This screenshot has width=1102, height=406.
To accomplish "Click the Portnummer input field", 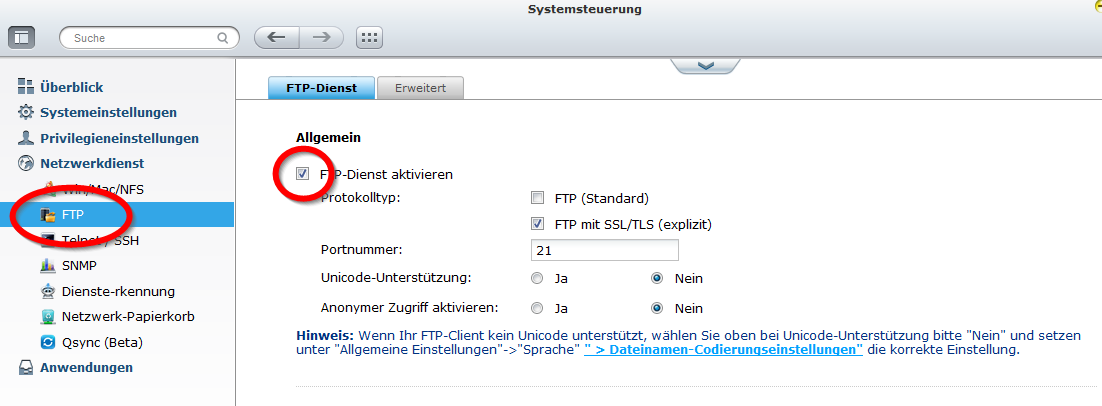I will tap(604, 250).
